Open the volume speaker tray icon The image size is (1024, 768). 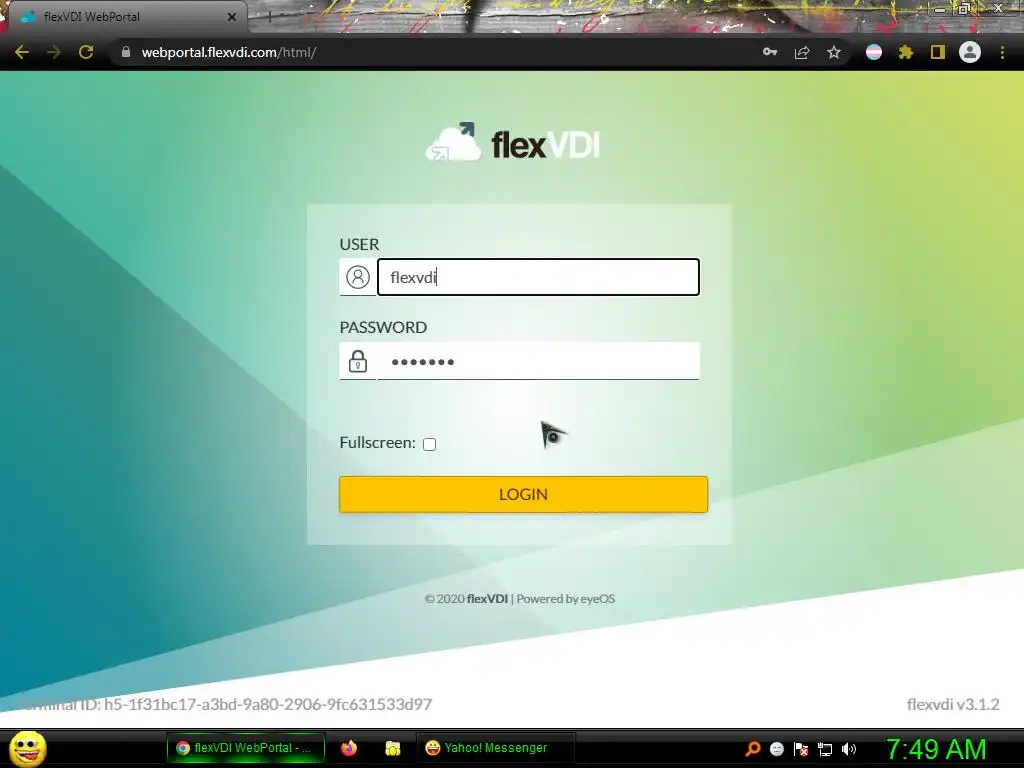tap(849, 749)
